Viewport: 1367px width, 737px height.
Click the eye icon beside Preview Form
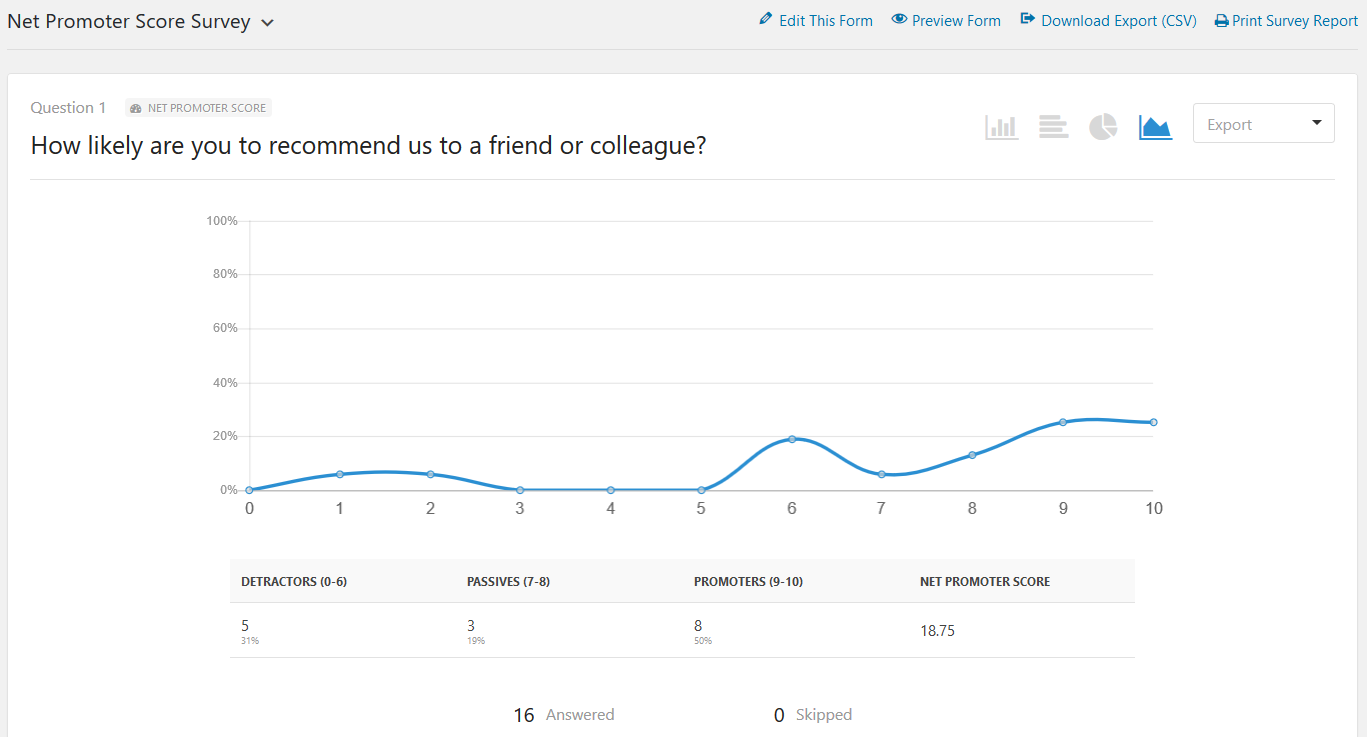click(x=899, y=19)
